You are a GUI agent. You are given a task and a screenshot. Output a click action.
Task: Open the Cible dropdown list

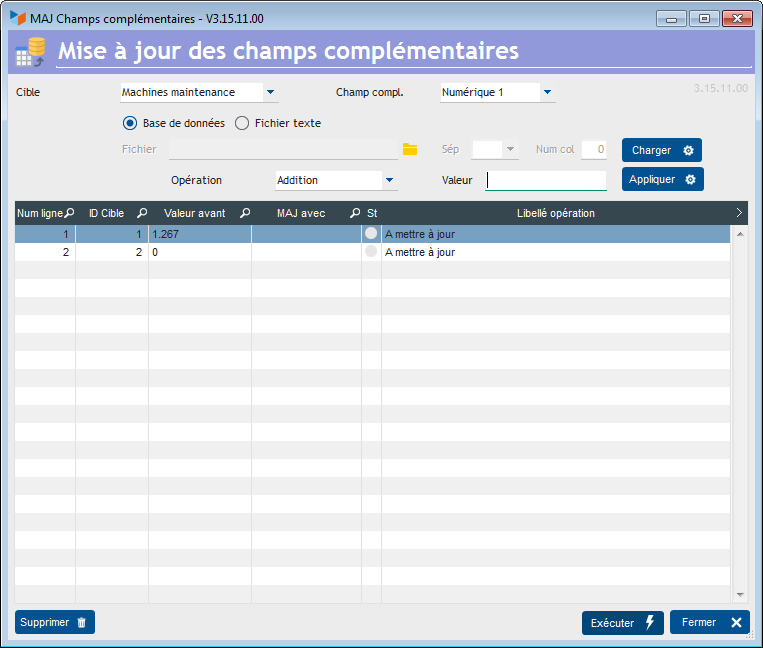(x=271, y=92)
